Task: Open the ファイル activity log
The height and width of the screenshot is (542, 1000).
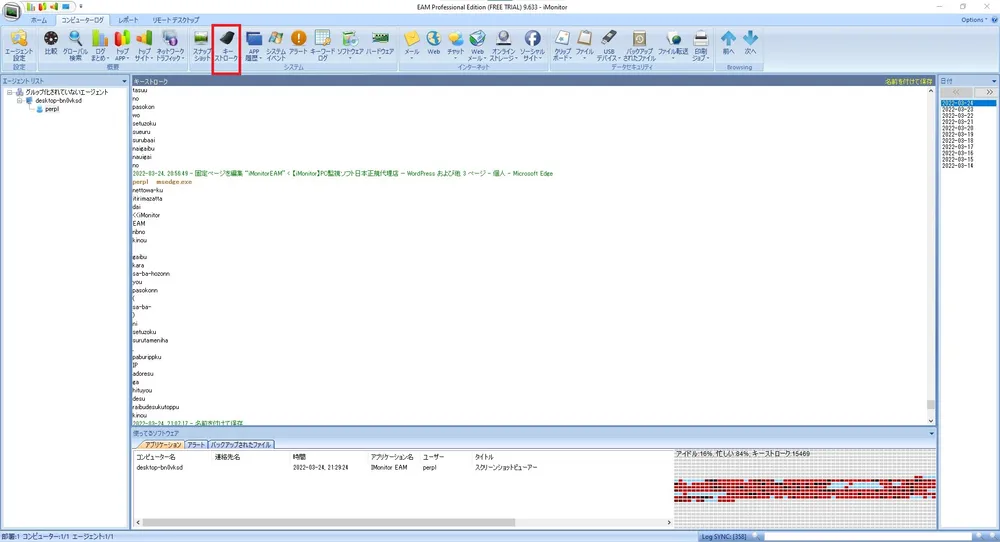Action: coord(584,45)
